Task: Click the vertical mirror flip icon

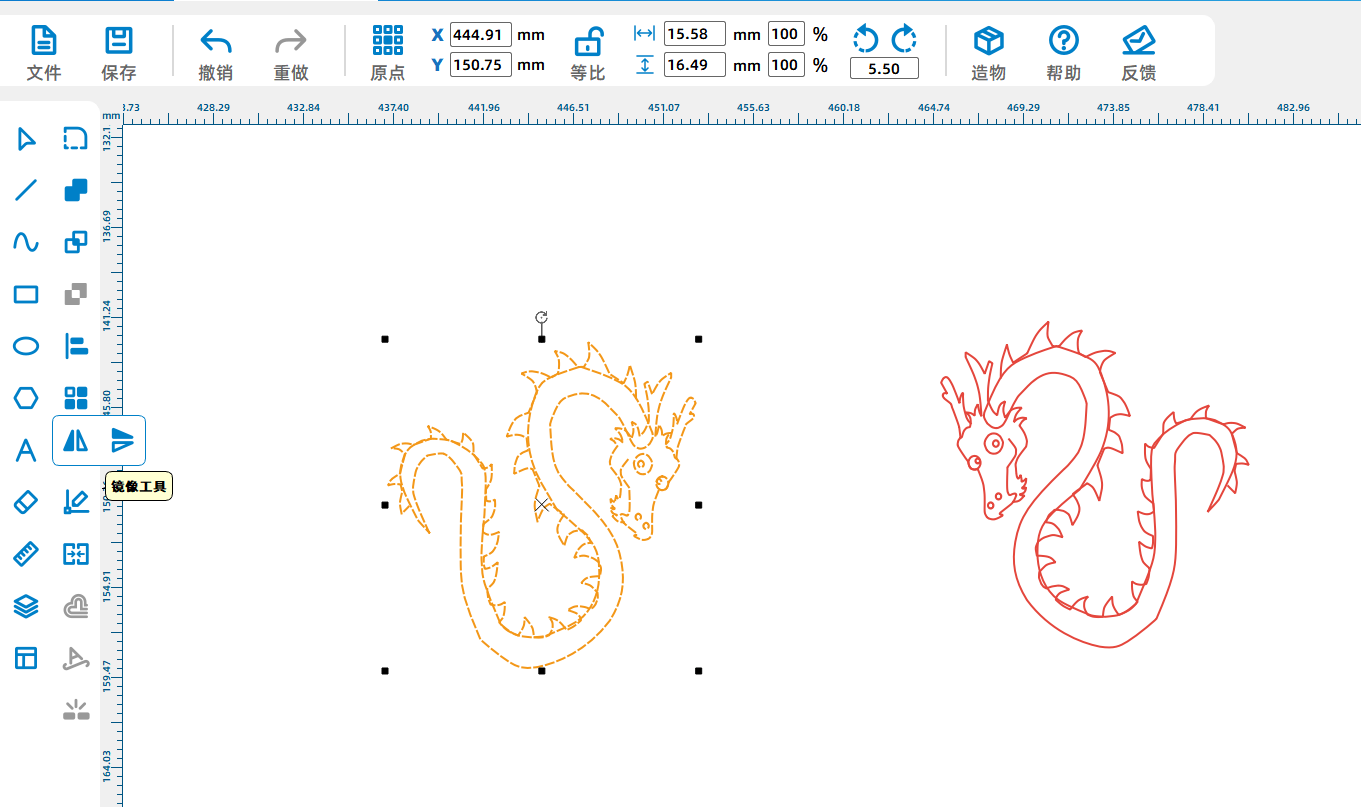Action: pyautogui.click(x=122, y=440)
